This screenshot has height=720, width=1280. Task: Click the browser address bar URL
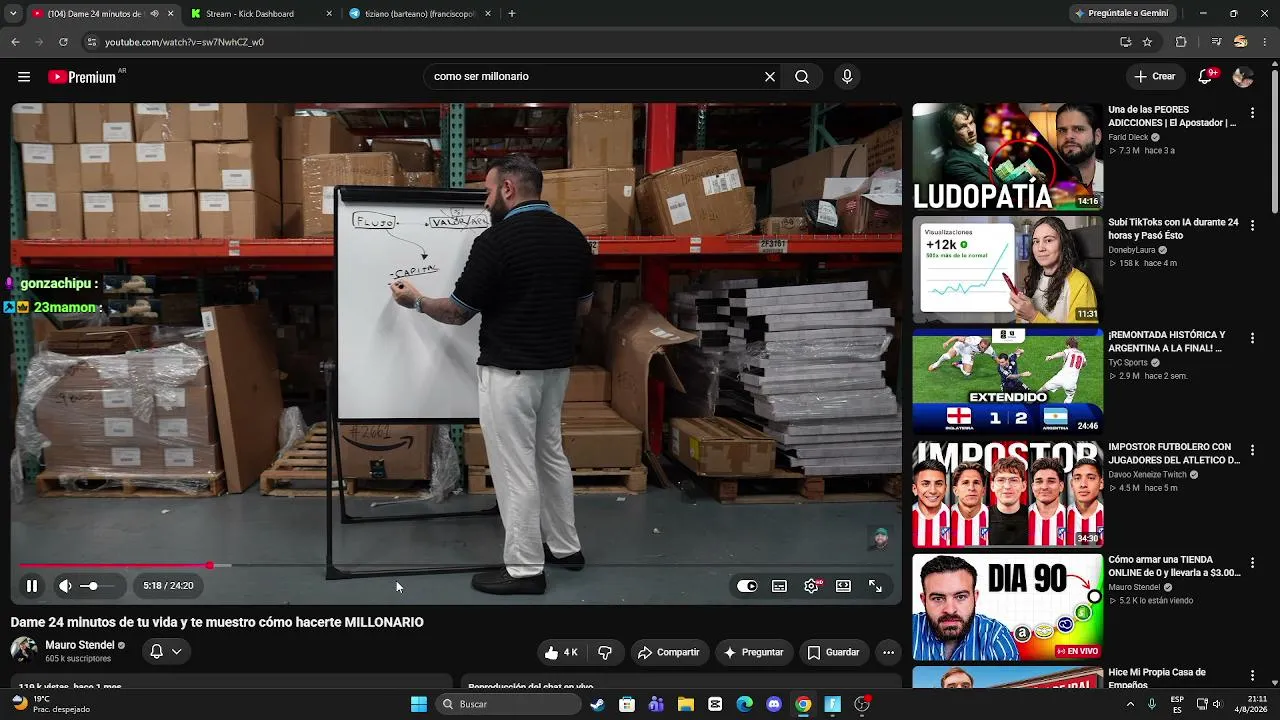click(185, 42)
